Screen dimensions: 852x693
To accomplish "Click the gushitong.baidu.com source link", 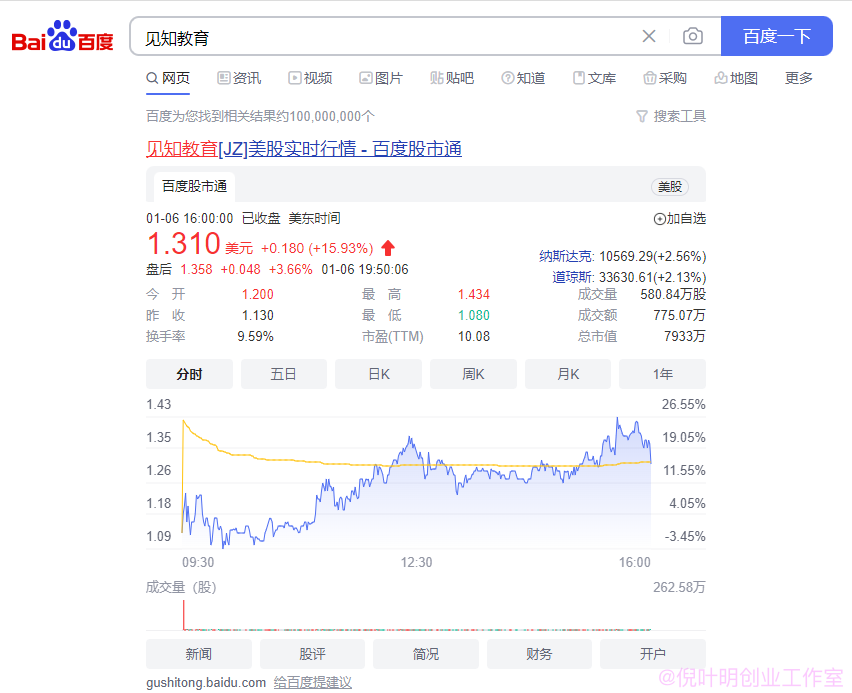I will [206, 683].
